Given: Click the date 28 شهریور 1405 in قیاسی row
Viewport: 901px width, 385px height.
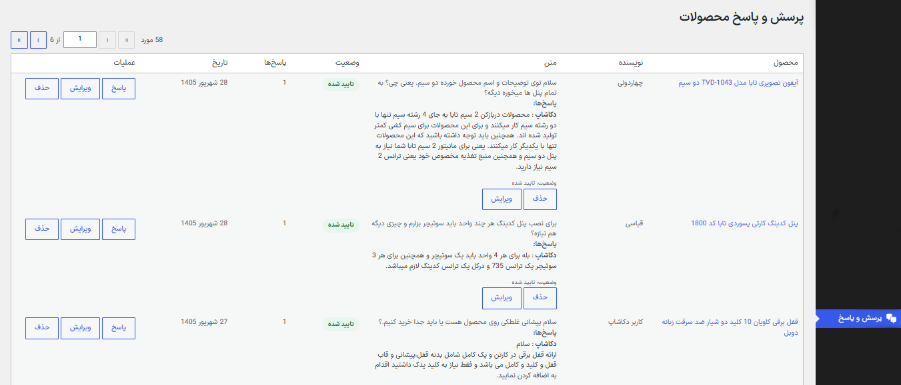Looking at the screenshot, I should pyautogui.click(x=204, y=223).
